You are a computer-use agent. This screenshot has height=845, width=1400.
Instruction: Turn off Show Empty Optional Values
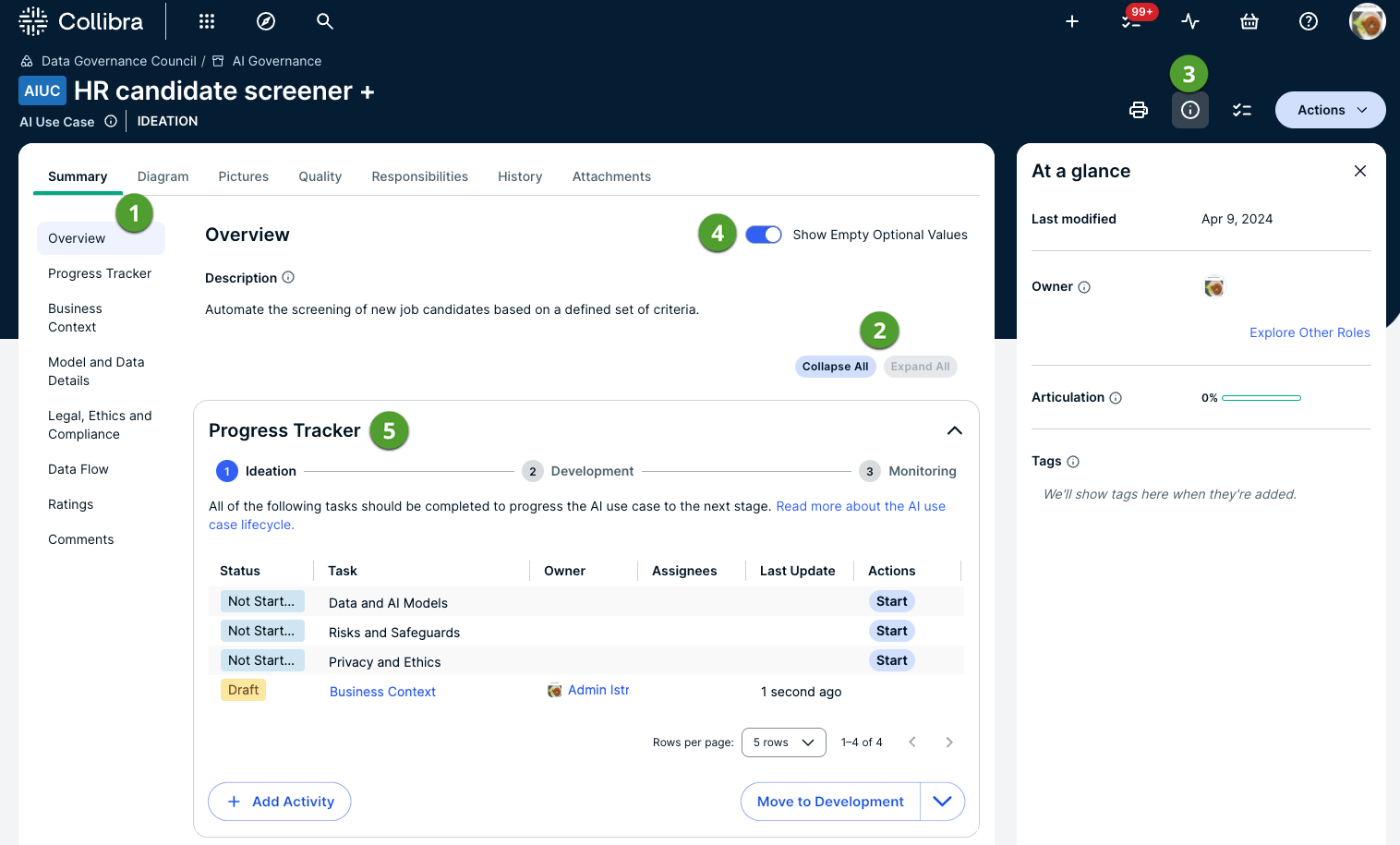[764, 235]
